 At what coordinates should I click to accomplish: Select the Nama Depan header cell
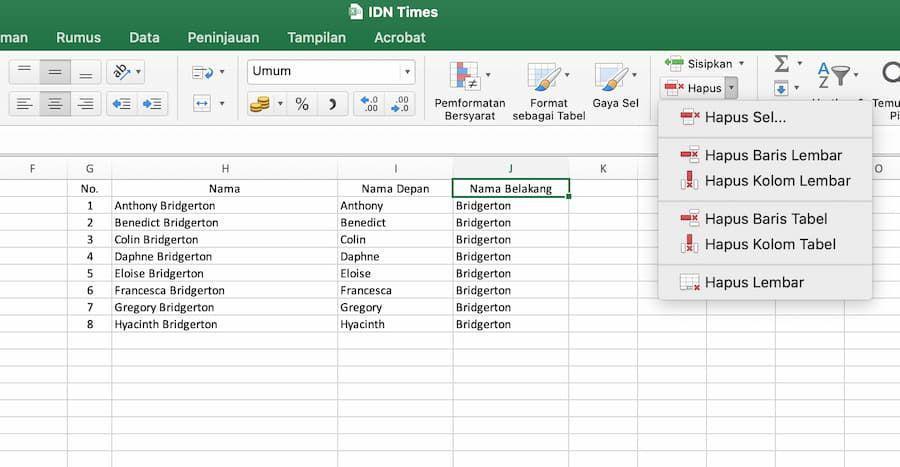click(x=395, y=189)
